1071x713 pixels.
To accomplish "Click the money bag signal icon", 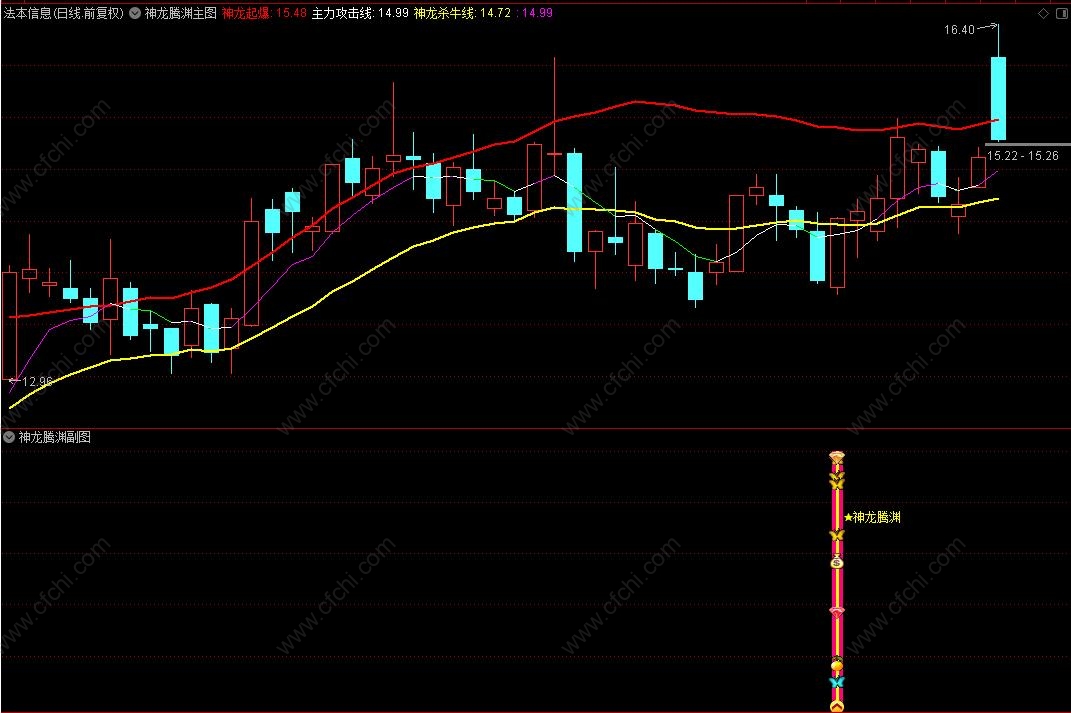I will (837, 561).
